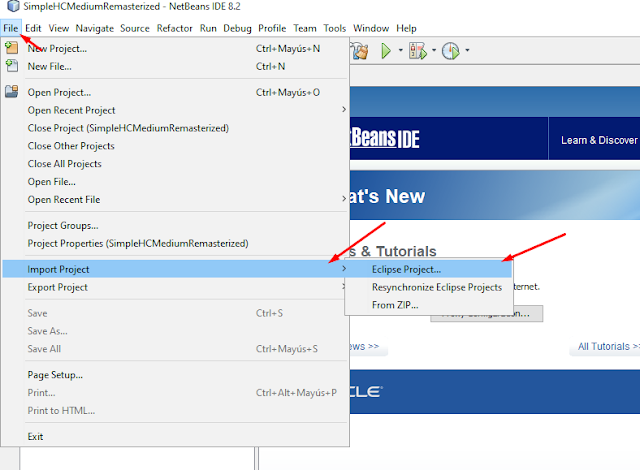Follow the All Tutorials >> link
The image size is (640, 470).
pyautogui.click(x=608, y=346)
